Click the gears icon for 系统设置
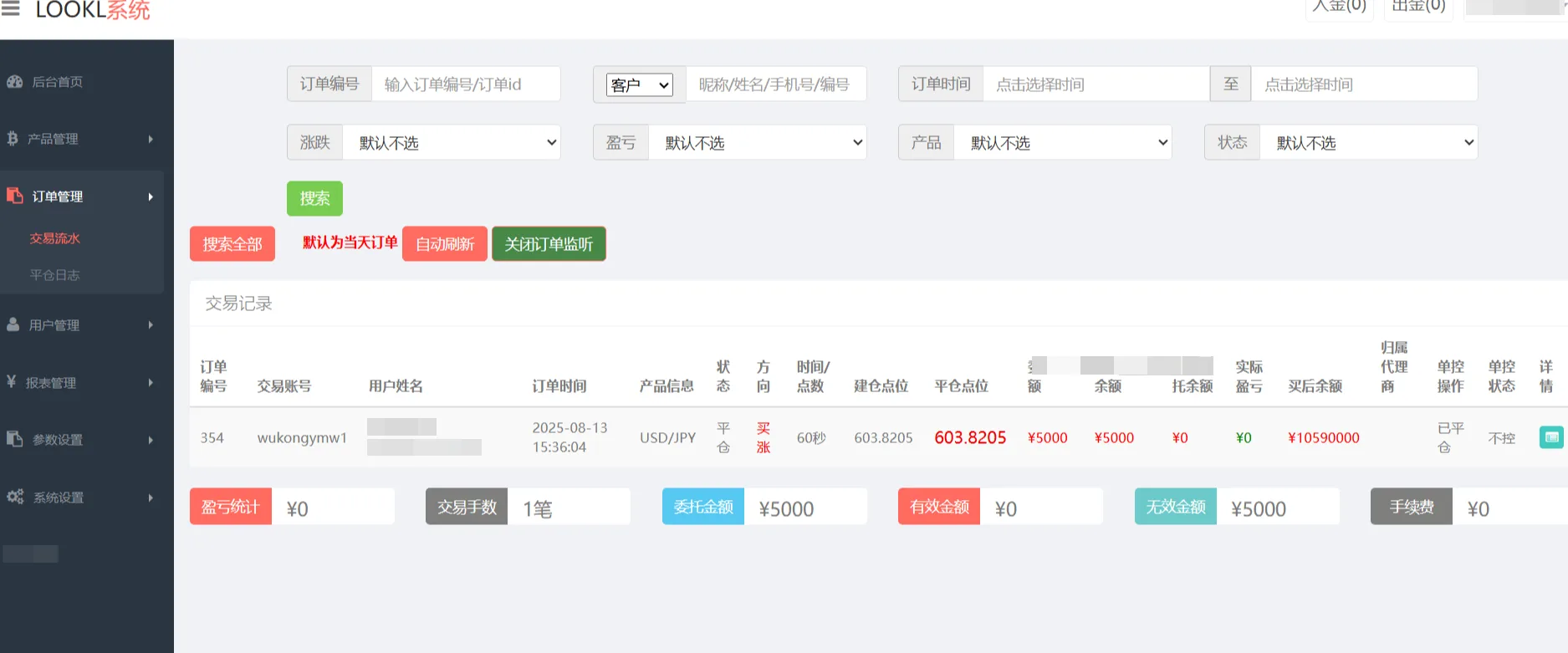The width and height of the screenshot is (1568, 653). (x=15, y=497)
